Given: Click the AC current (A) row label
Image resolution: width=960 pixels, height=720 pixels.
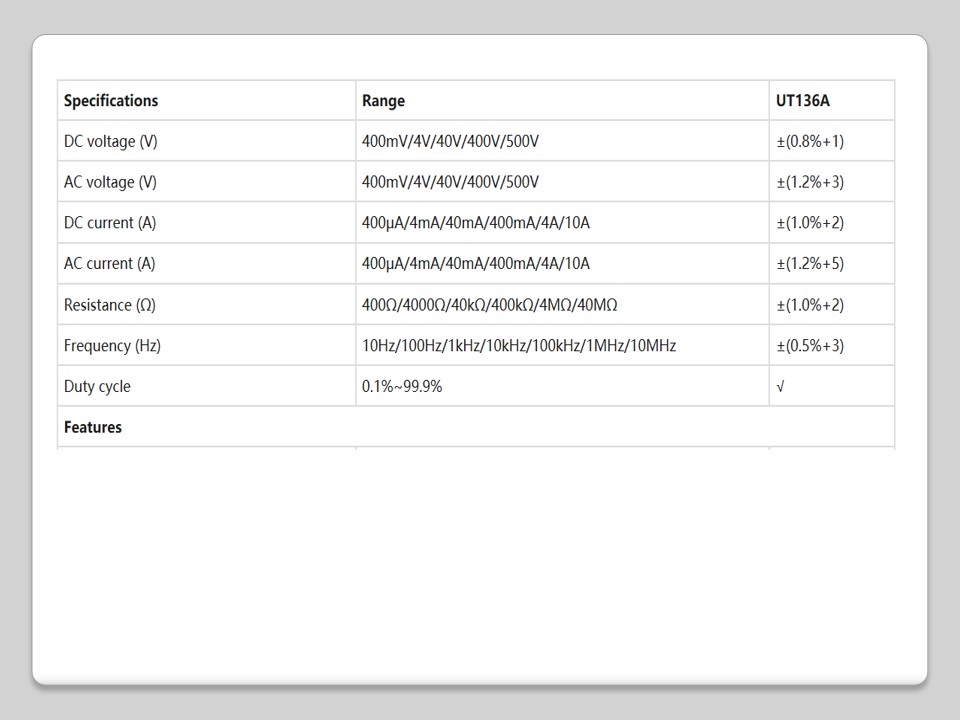Looking at the screenshot, I should click(x=110, y=264).
